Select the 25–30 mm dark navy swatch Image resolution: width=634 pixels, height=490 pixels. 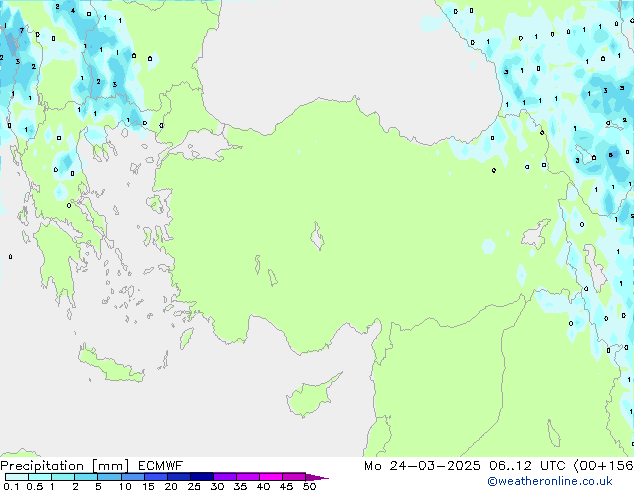click(201, 477)
